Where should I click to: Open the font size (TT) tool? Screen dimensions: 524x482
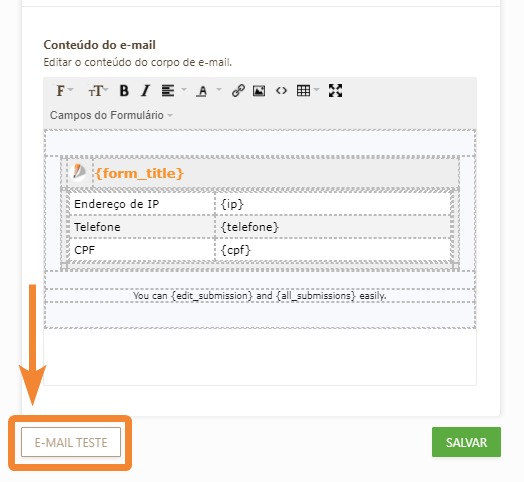(x=98, y=91)
